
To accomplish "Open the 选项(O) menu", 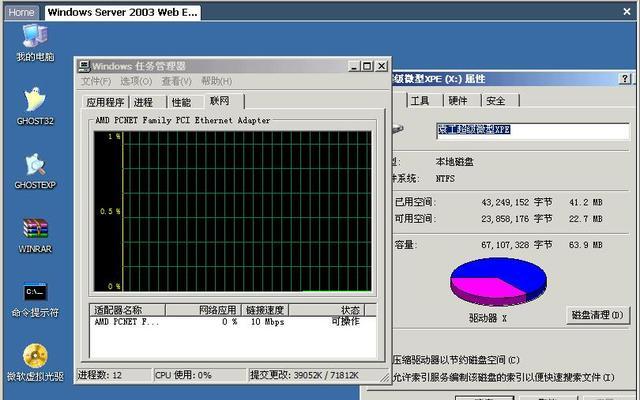I will point(136,81).
